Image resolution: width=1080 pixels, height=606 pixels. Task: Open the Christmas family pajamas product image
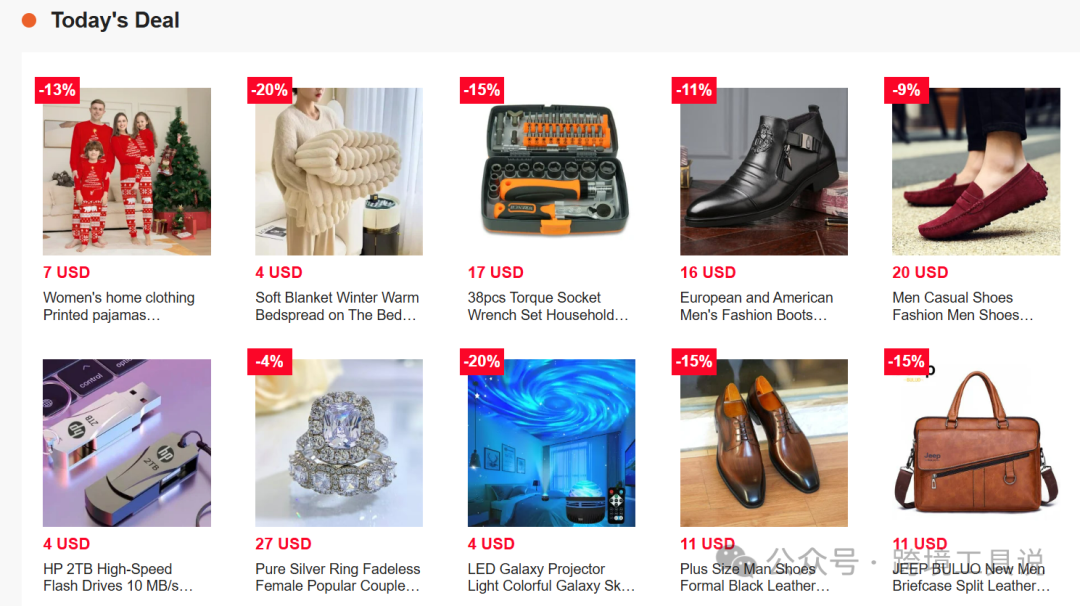127,171
